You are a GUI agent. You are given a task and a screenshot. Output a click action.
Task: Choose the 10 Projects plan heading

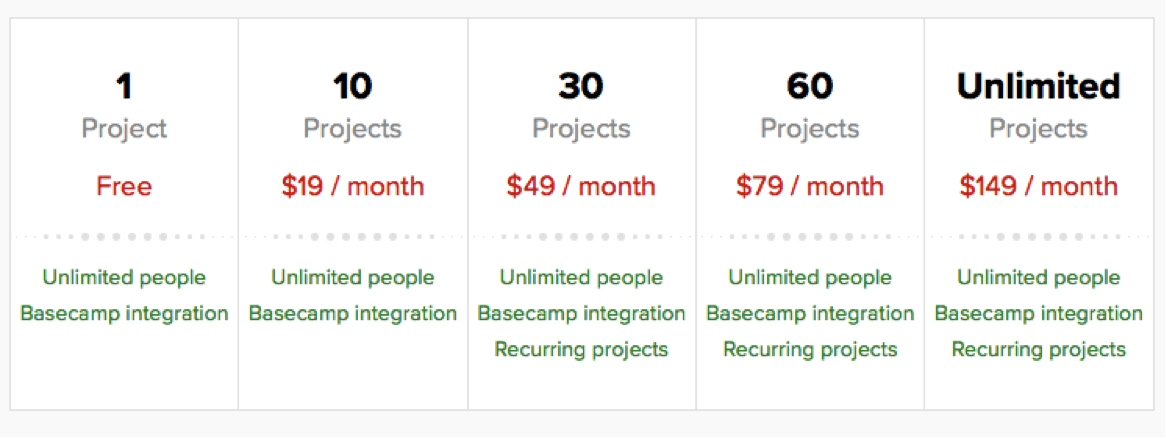tap(352, 106)
